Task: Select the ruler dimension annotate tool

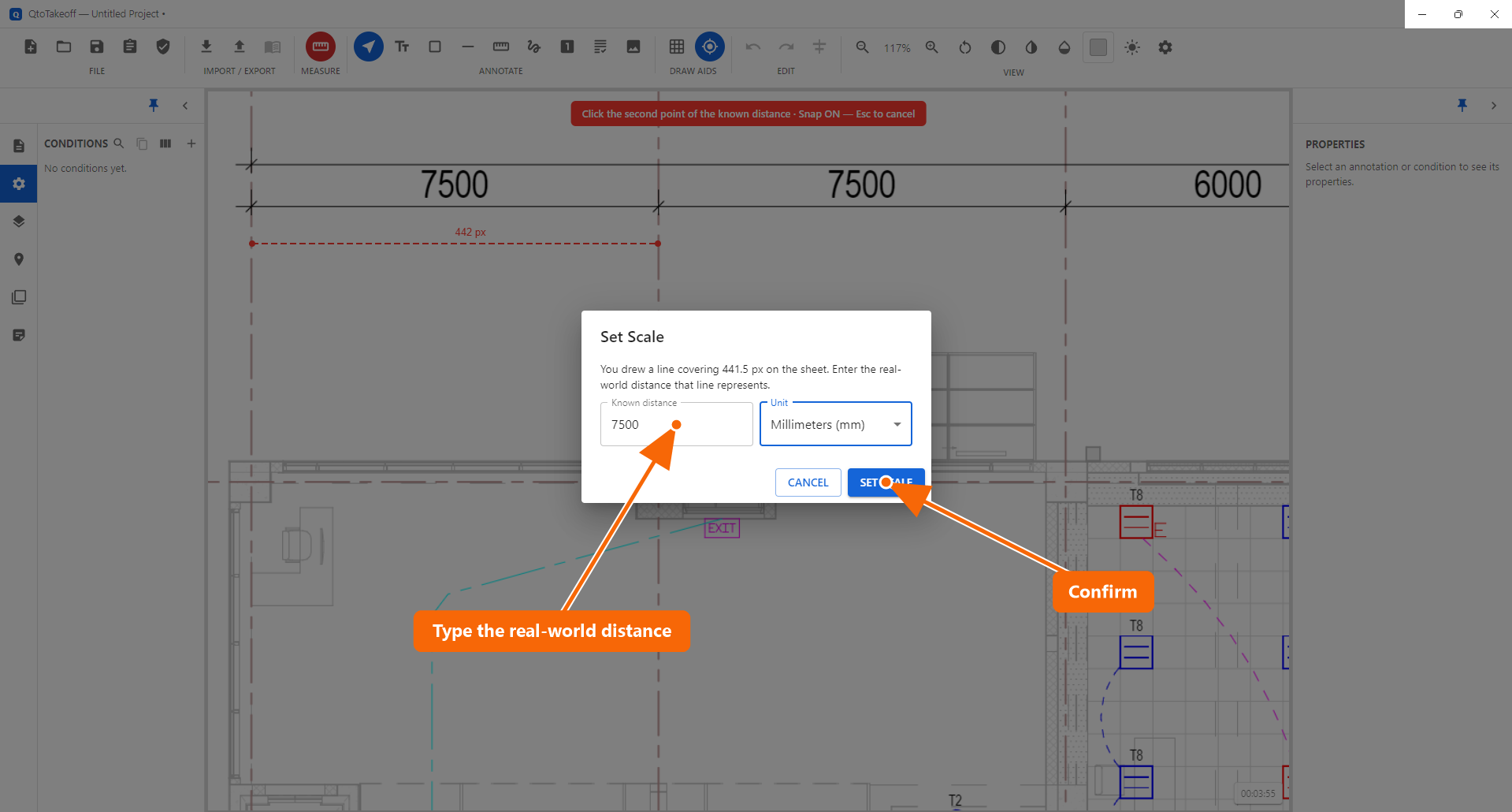Action: pyautogui.click(x=501, y=47)
